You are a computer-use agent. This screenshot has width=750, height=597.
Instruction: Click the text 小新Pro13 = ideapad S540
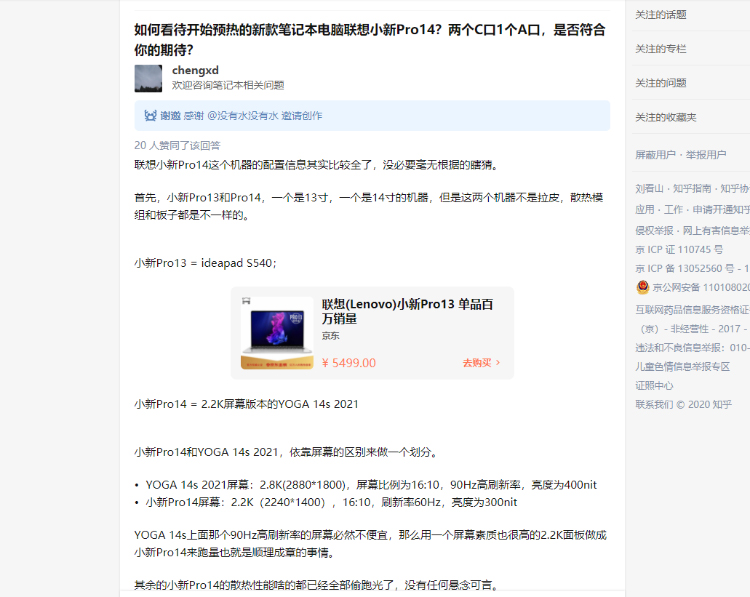point(205,263)
